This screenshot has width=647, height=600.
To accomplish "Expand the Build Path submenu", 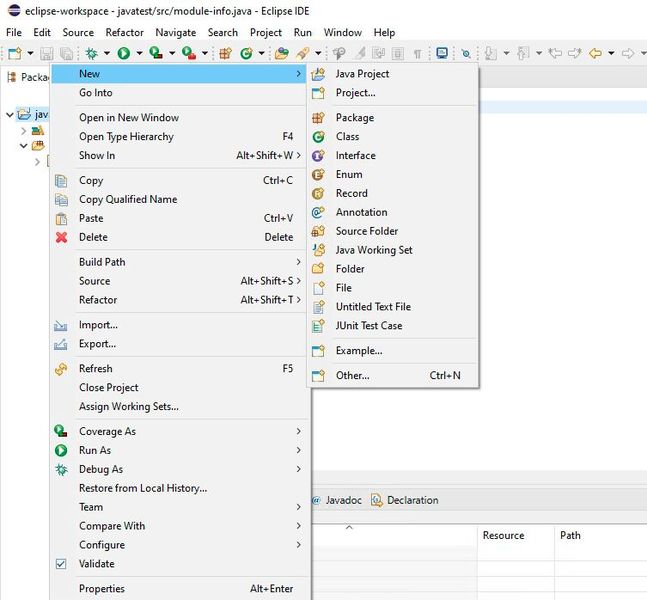I will coord(179,262).
